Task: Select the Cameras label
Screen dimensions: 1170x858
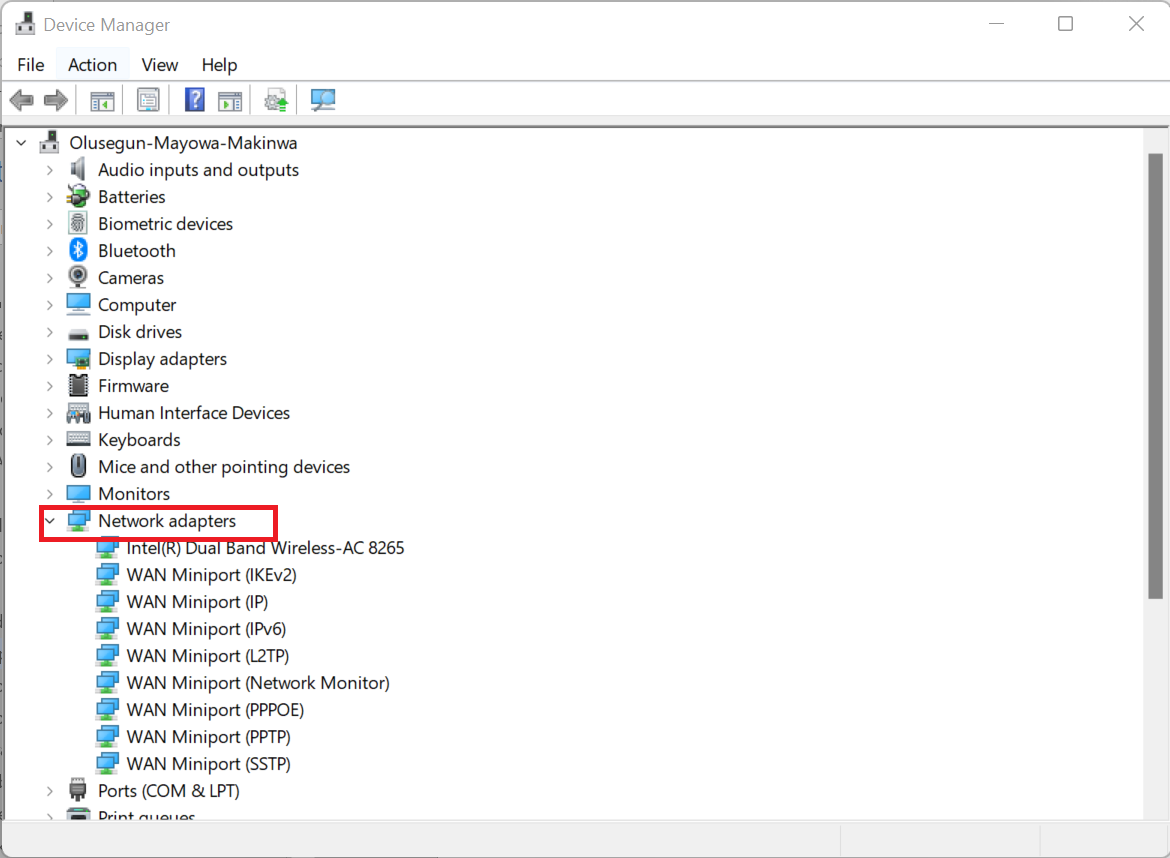Action: click(131, 278)
